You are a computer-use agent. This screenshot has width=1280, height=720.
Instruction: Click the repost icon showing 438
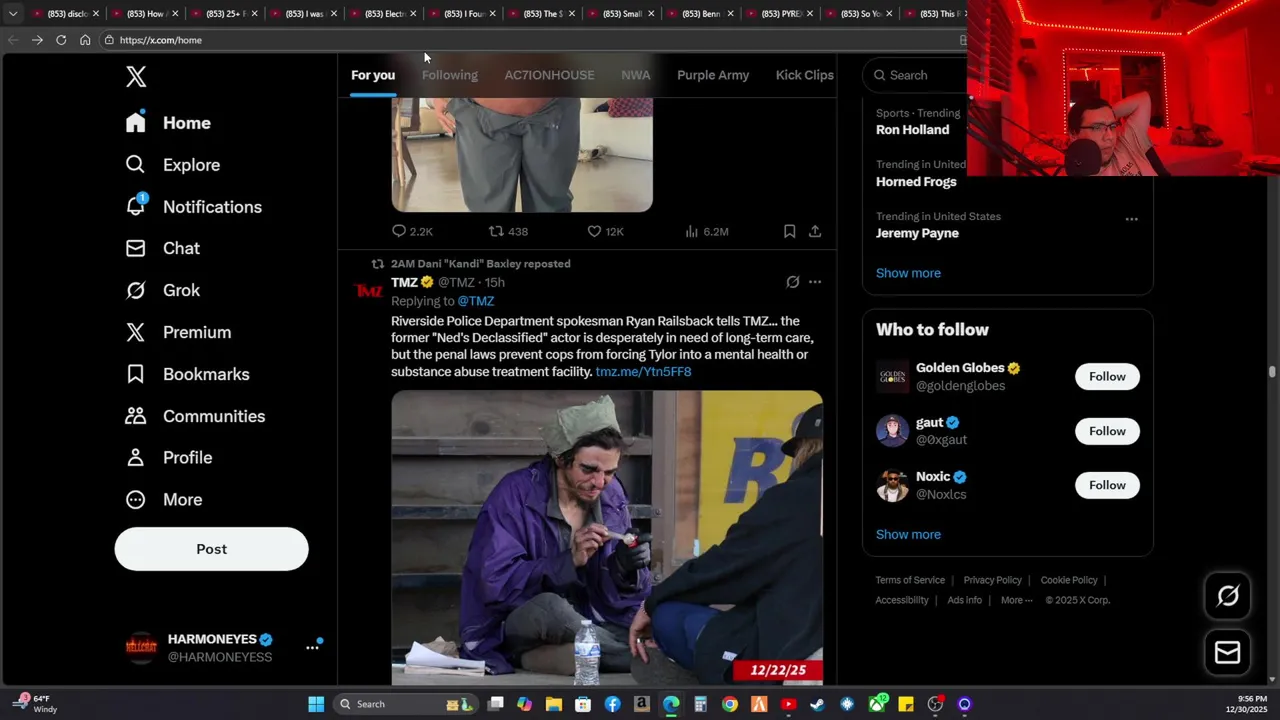click(x=496, y=231)
